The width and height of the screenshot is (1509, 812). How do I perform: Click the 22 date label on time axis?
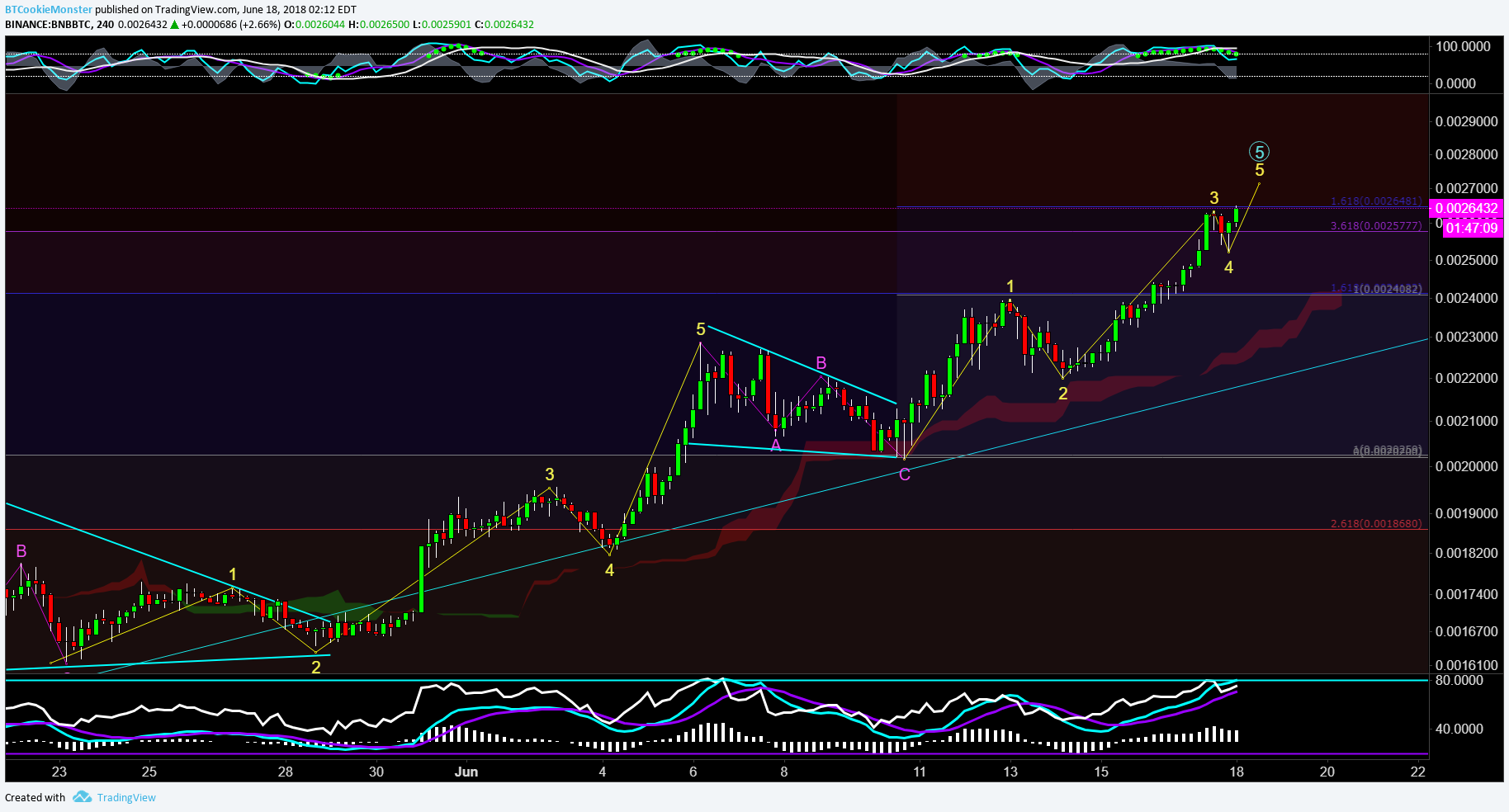1417,772
